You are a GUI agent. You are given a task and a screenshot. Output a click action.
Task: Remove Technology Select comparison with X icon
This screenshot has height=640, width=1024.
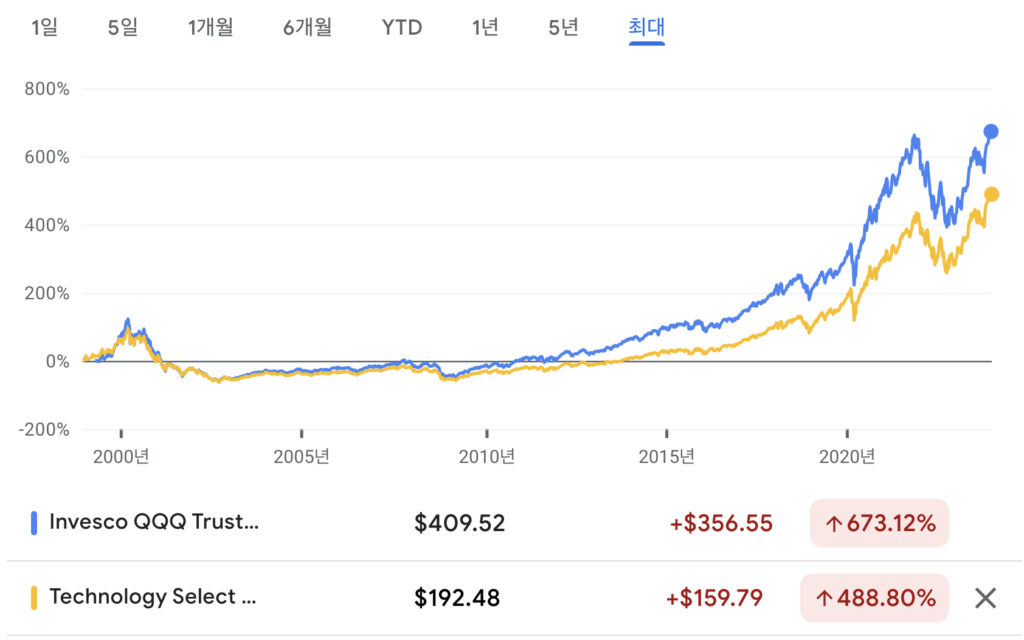(985, 598)
